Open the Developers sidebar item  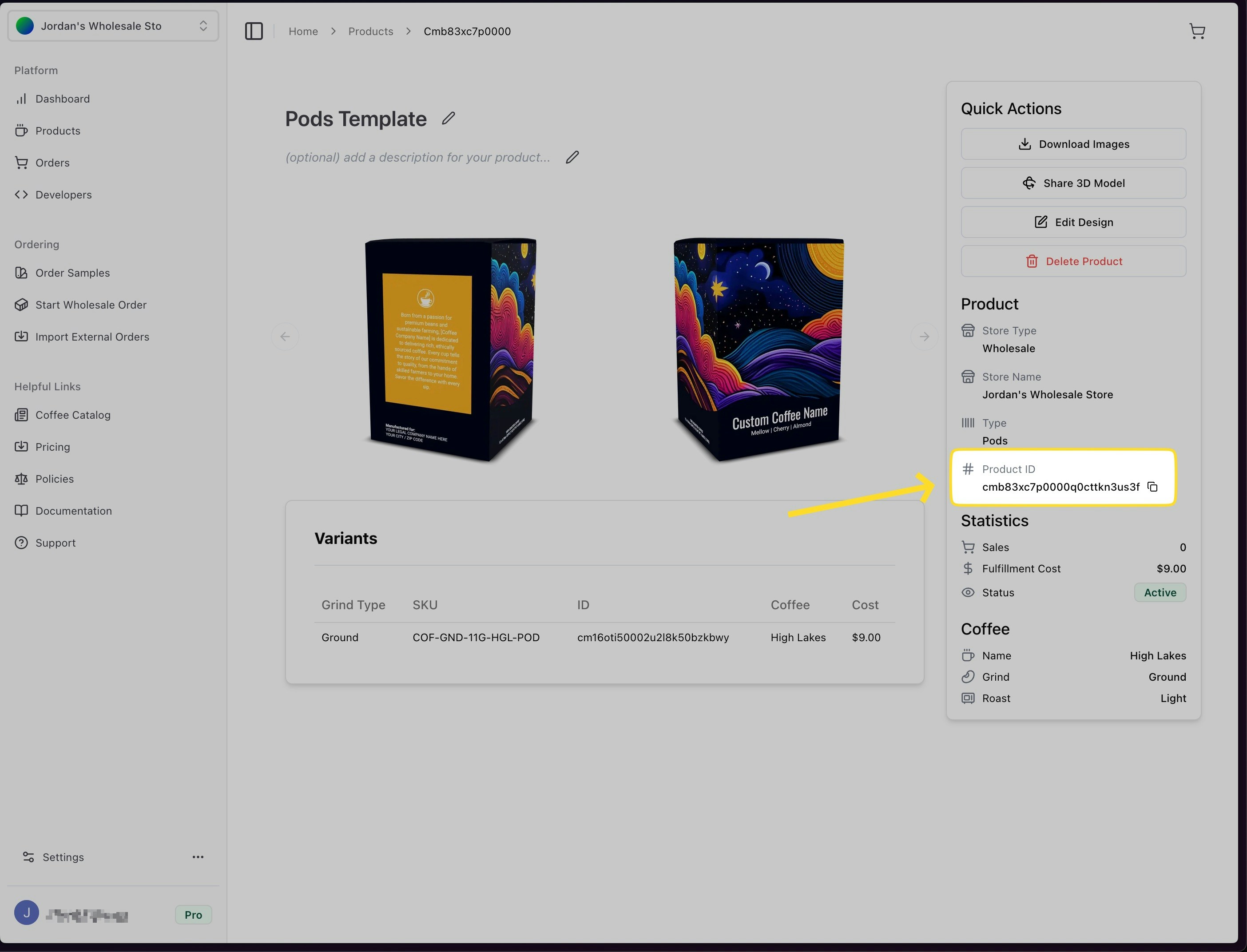[64, 195]
